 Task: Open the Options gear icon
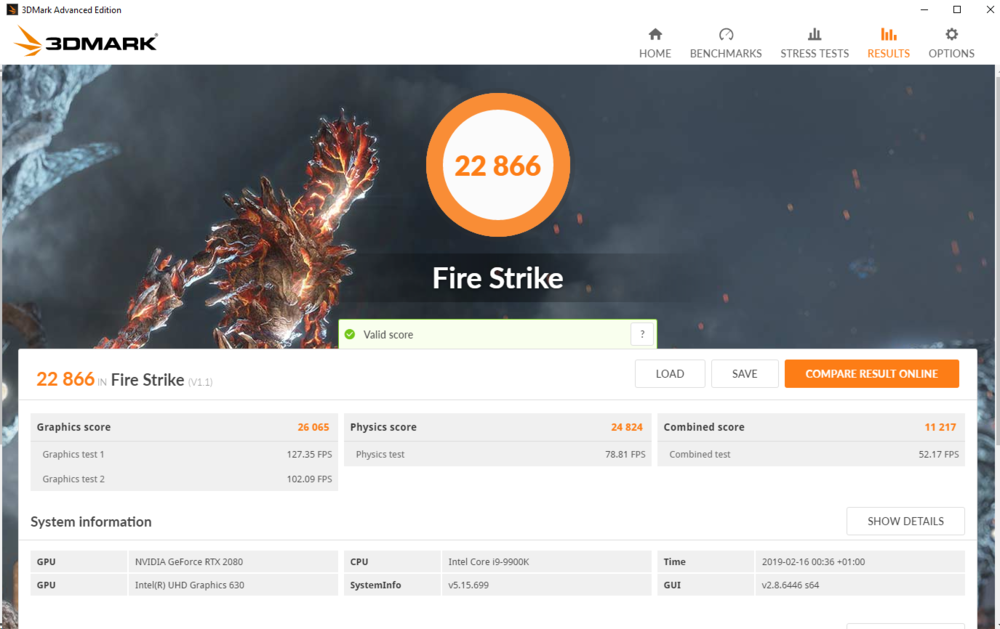pos(951,35)
